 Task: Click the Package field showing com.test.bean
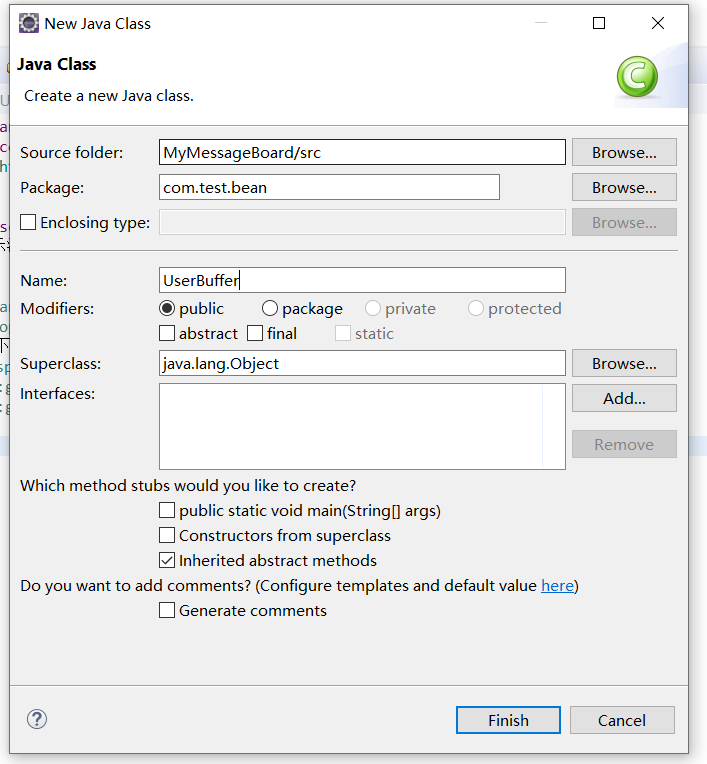click(x=329, y=187)
